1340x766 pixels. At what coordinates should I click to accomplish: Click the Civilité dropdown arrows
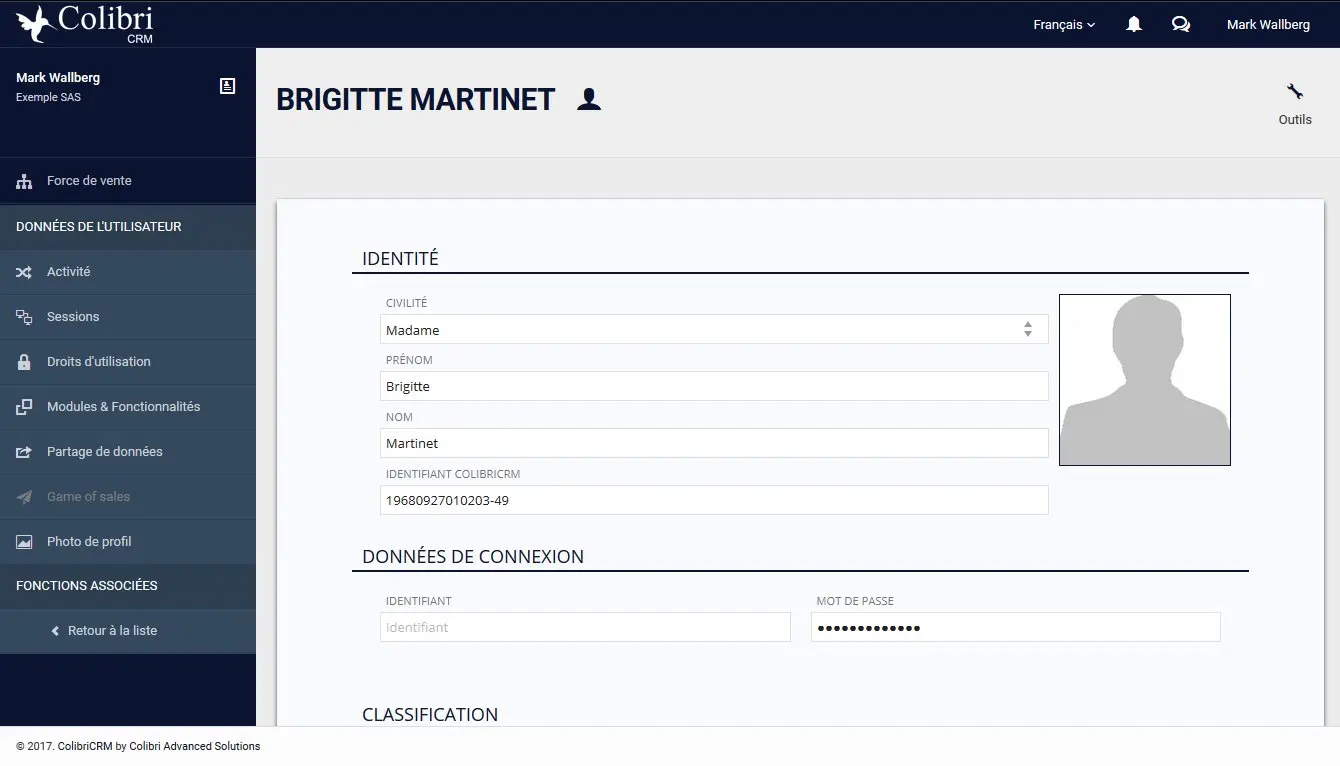click(x=1027, y=329)
